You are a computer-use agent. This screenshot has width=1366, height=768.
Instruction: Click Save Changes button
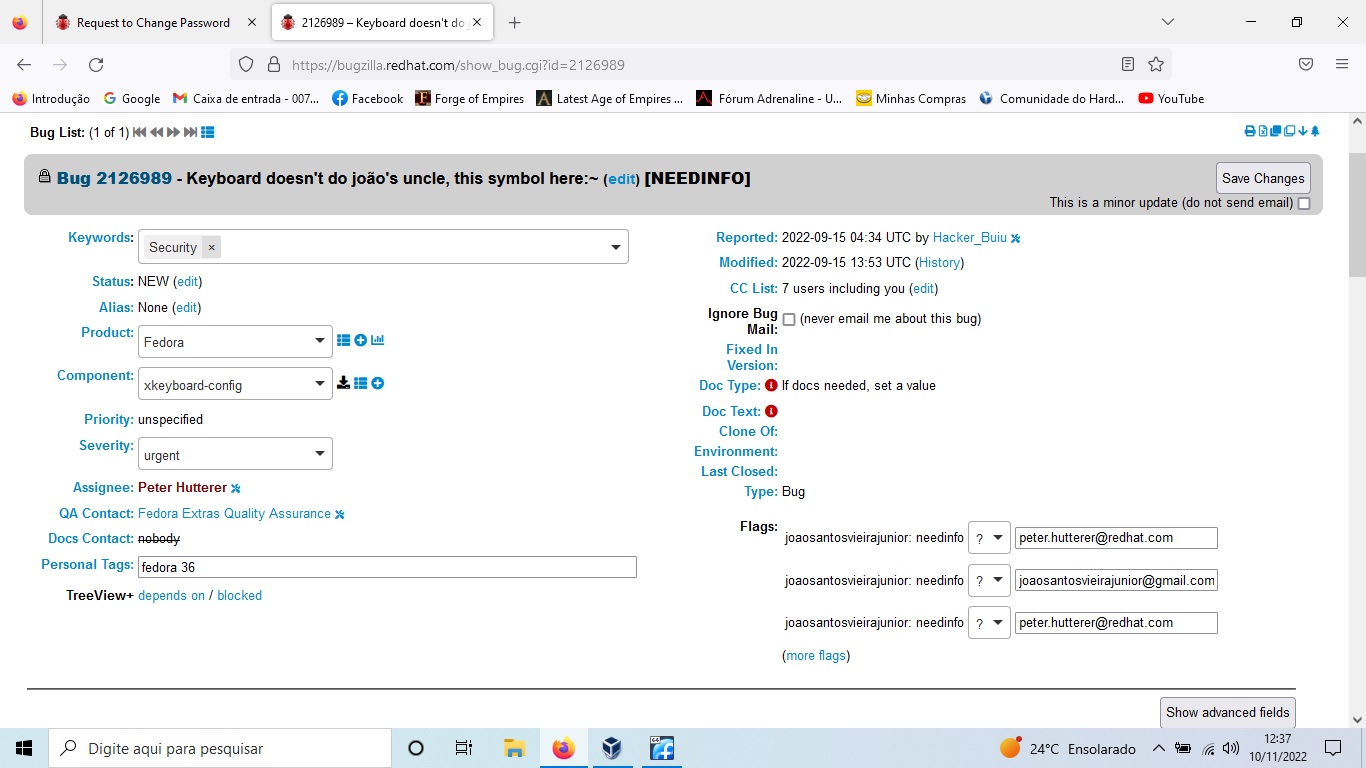click(1263, 178)
